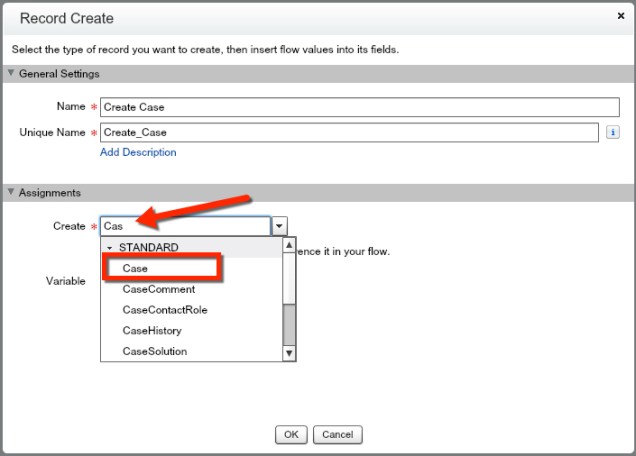Close the Record Create dialog
The width and height of the screenshot is (636, 456).
621,17
